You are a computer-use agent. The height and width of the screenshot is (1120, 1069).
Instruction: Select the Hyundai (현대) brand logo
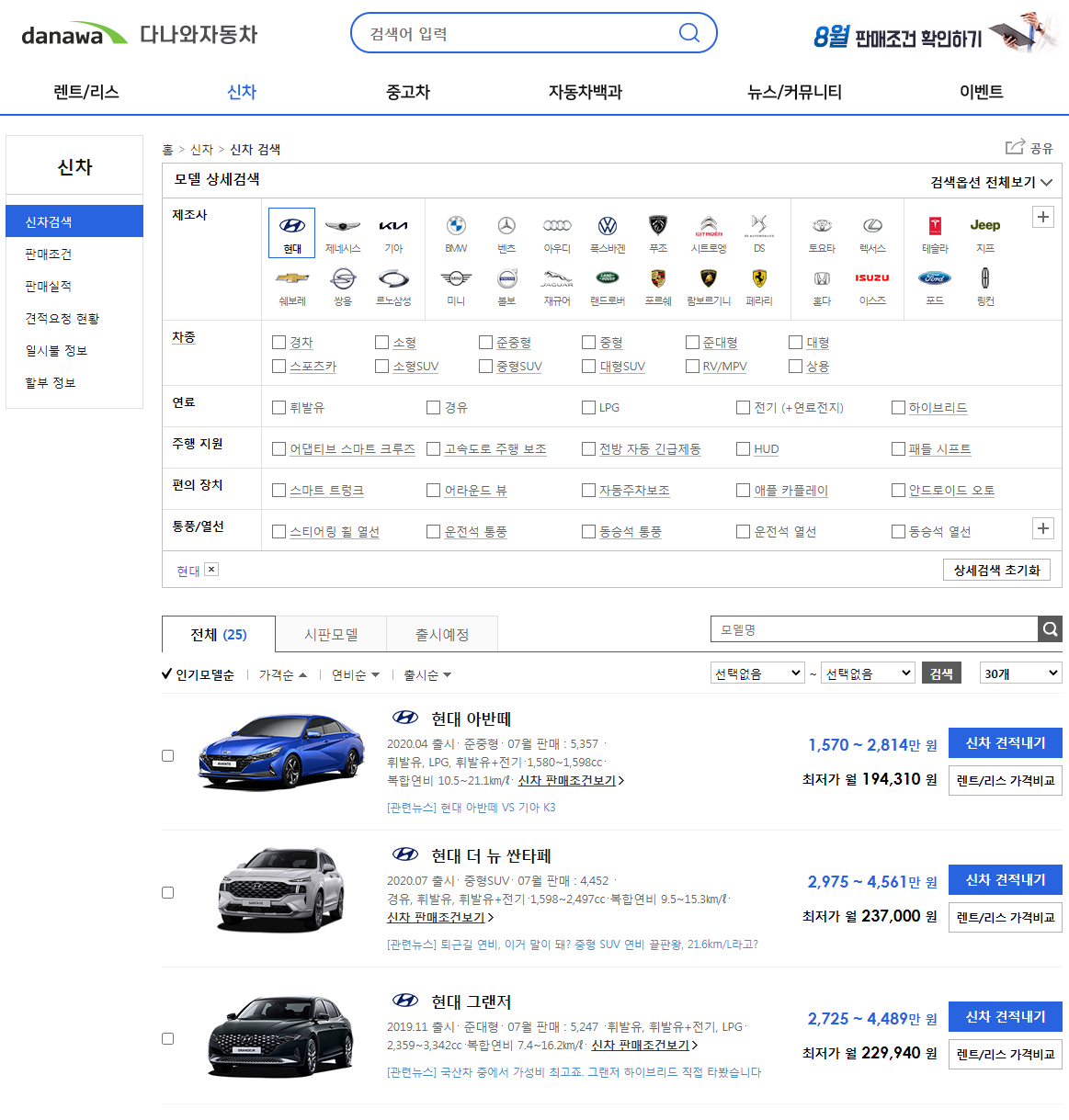(x=291, y=232)
